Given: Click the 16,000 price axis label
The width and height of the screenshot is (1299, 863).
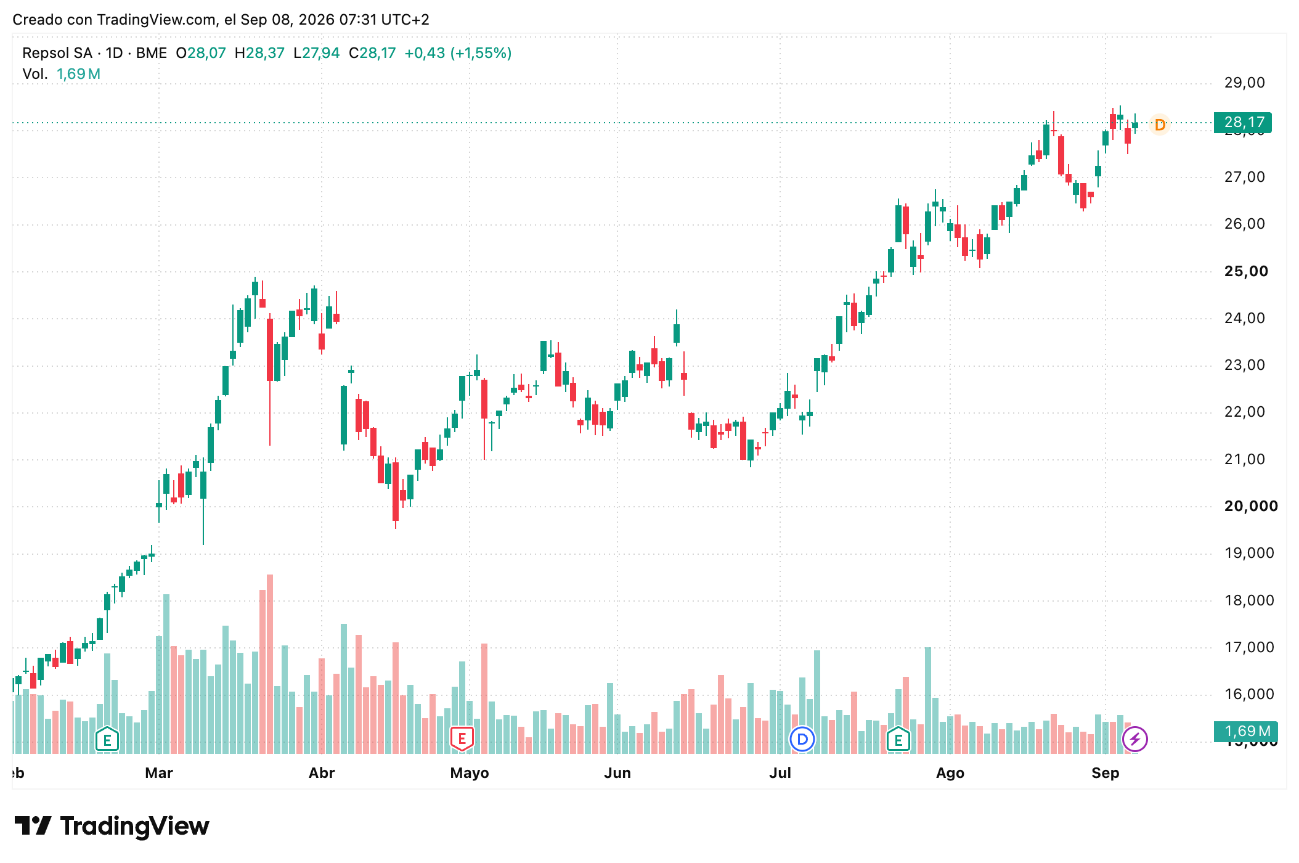Looking at the screenshot, I should coord(1249,694).
